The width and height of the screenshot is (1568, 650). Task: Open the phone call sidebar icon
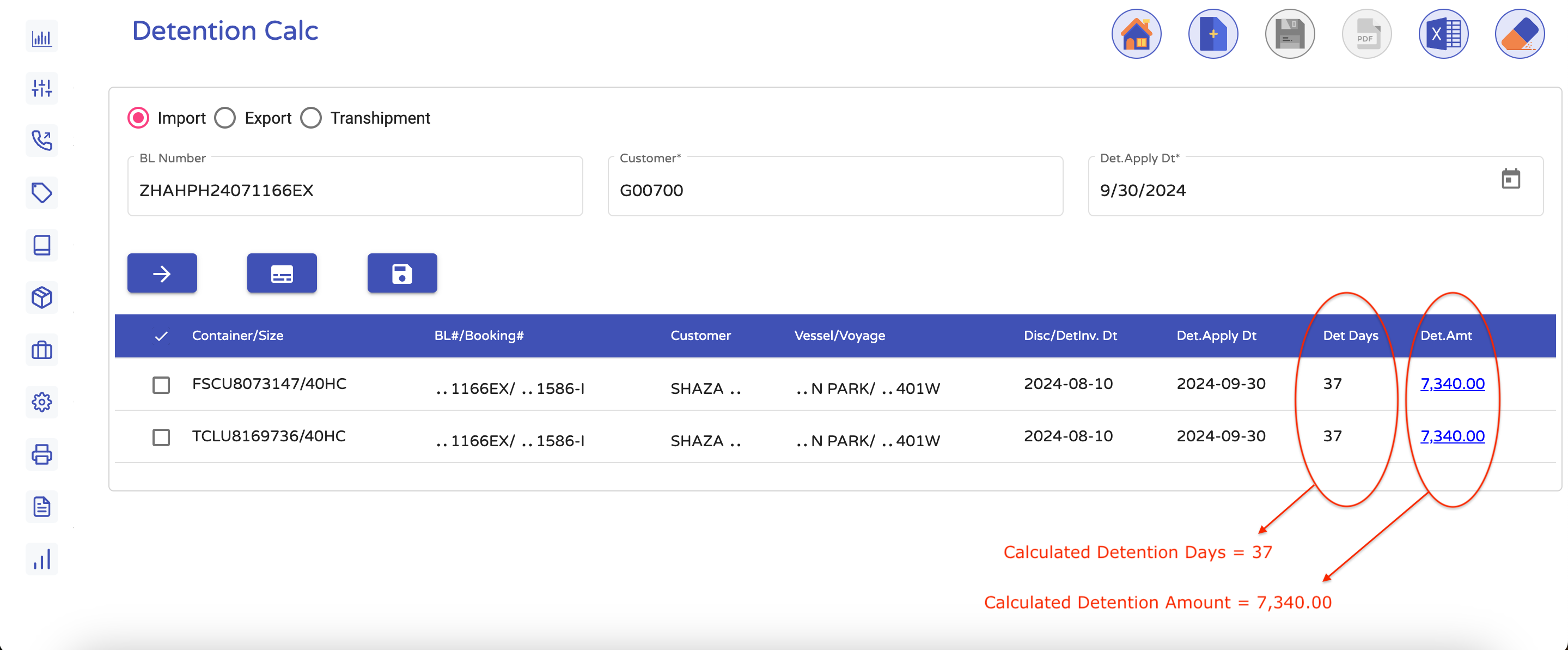(42, 141)
